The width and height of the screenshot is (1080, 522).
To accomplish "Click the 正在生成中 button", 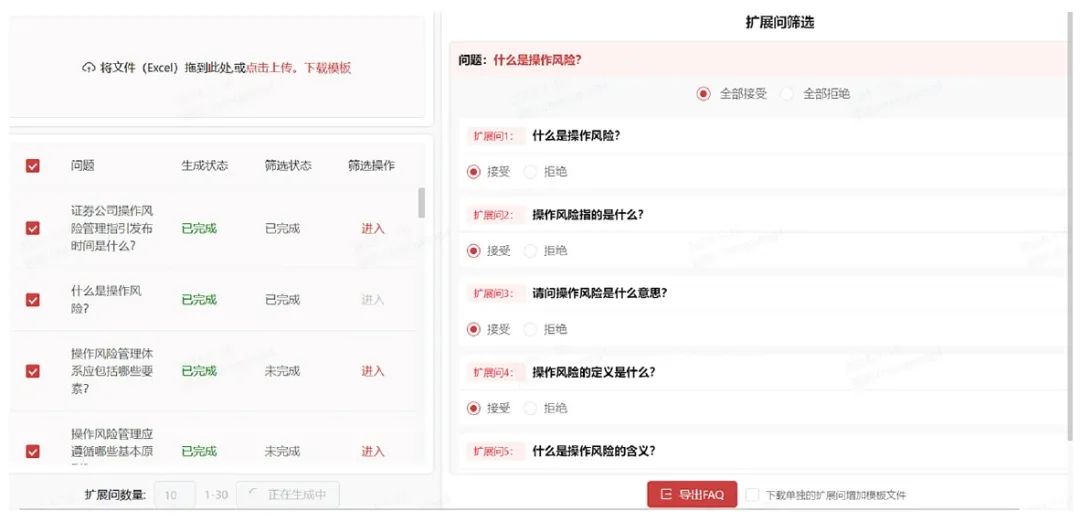I will pyautogui.click(x=287, y=494).
